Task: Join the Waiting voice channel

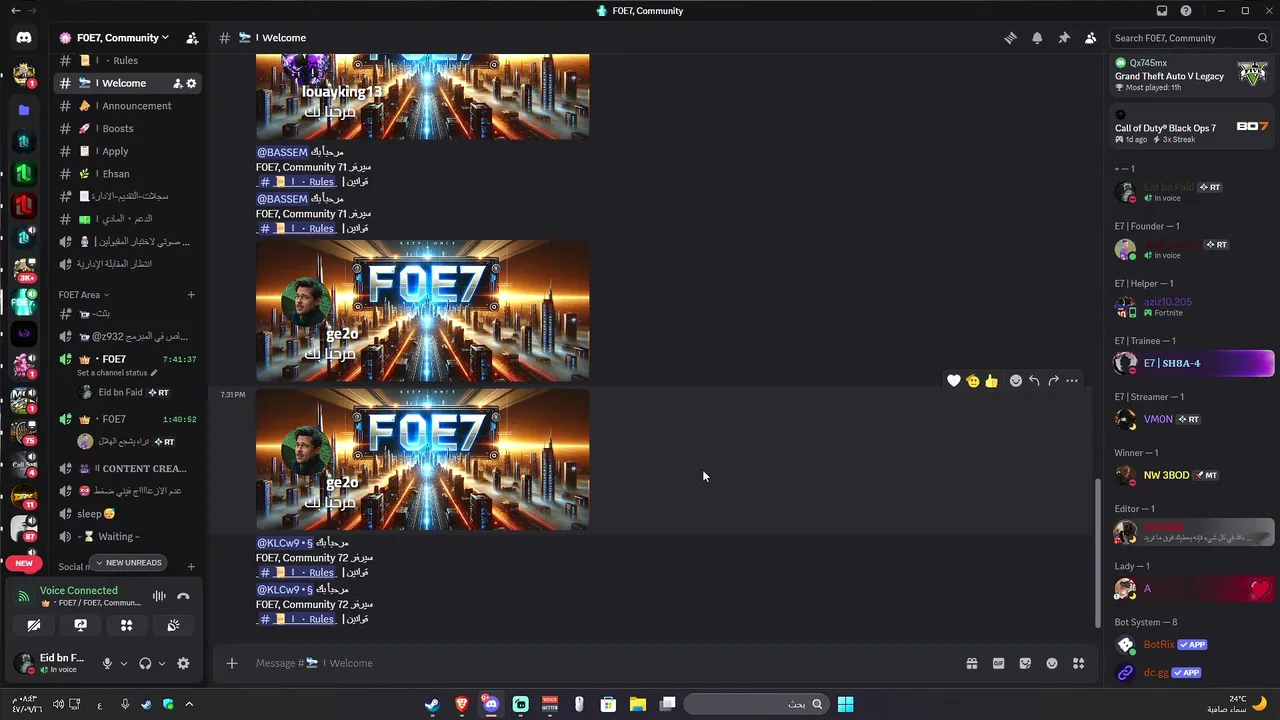Action: pos(128,537)
